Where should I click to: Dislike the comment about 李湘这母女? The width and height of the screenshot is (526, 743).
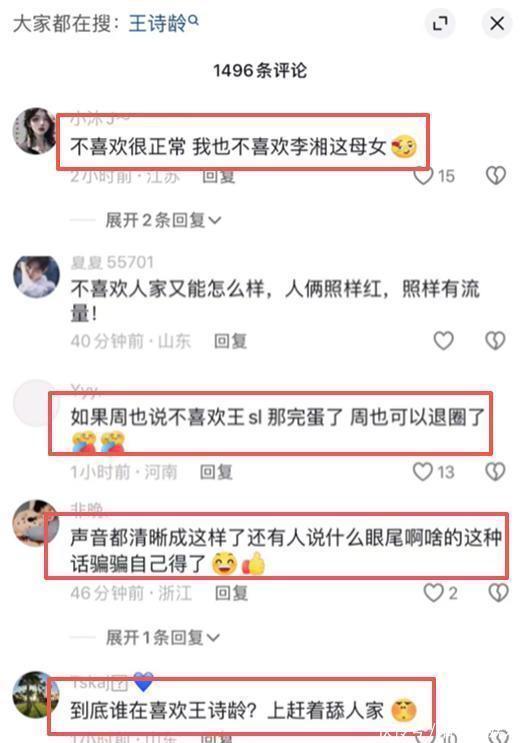[496, 176]
